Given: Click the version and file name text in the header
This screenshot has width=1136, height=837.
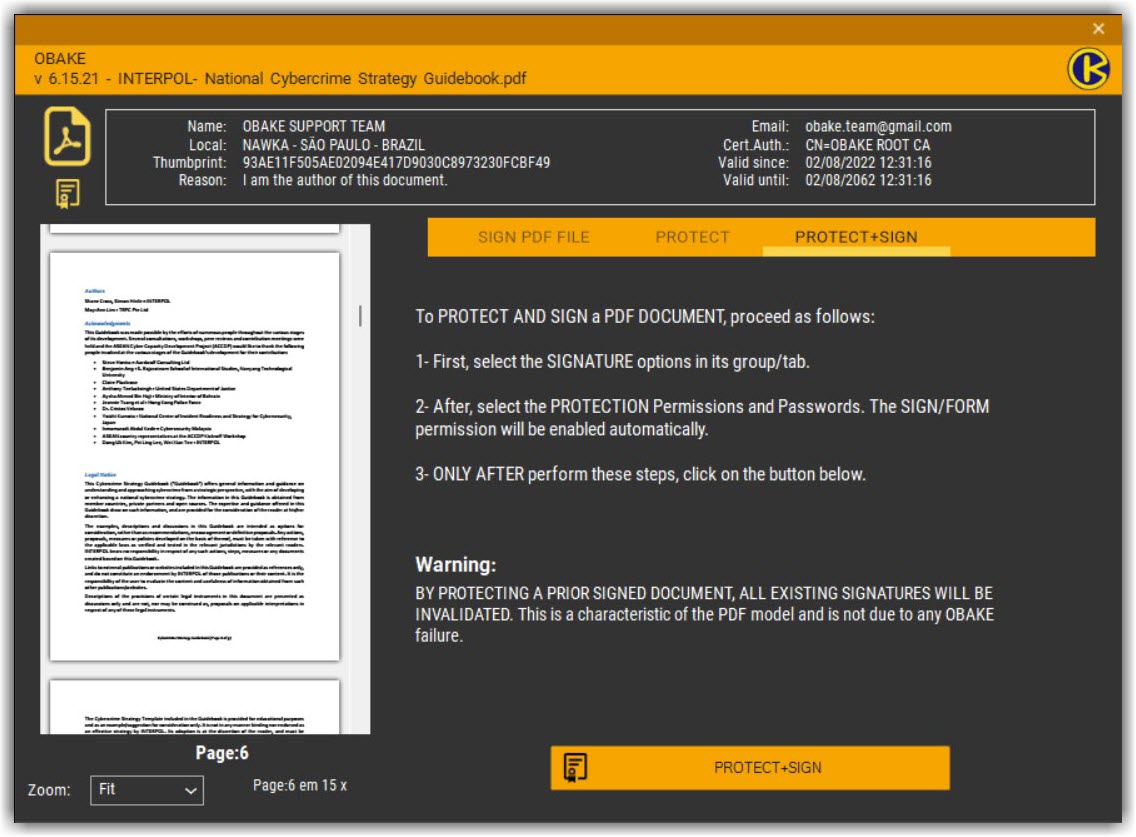Looking at the screenshot, I should [280, 78].
